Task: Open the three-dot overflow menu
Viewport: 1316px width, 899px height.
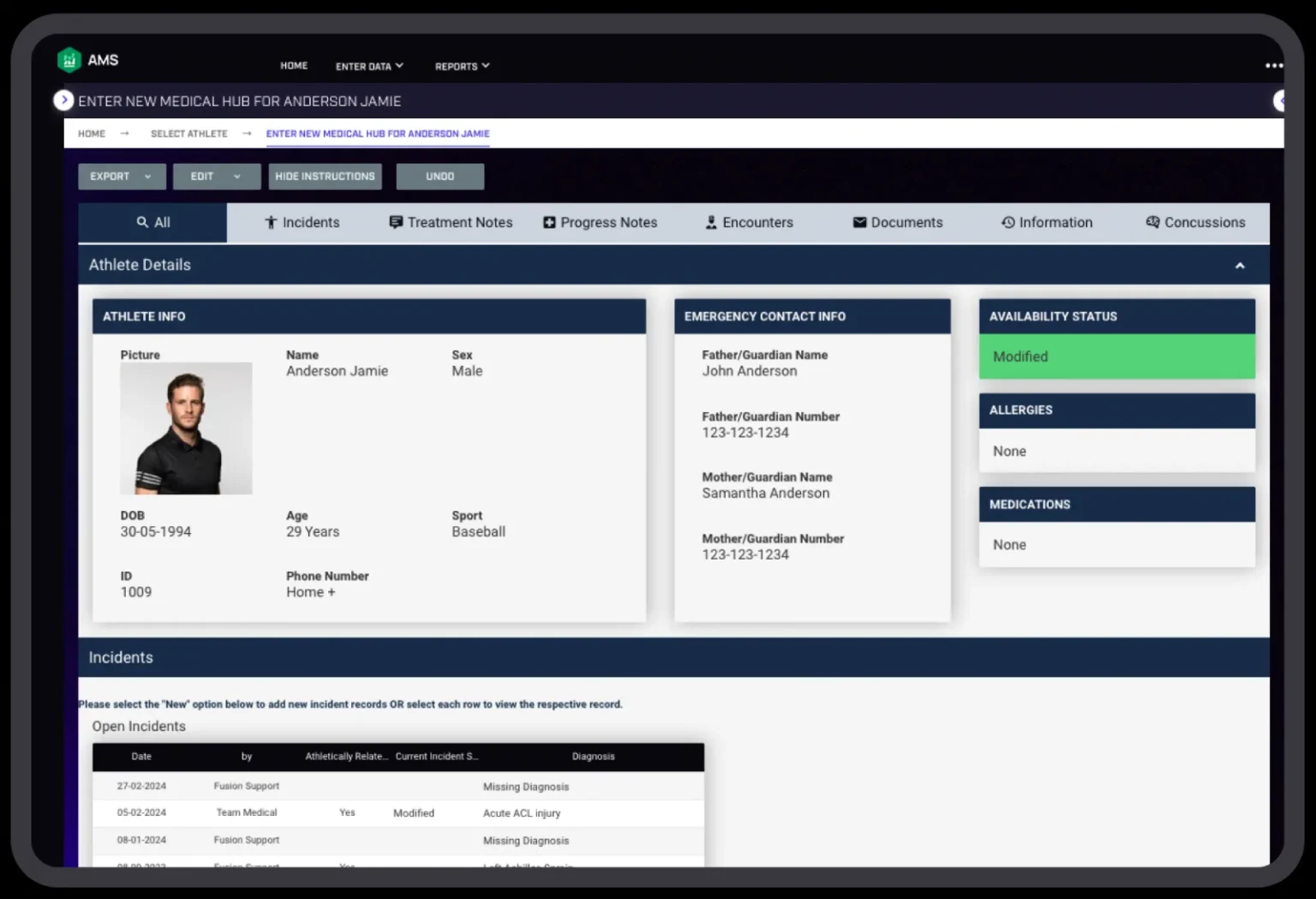Action: 1274,65
